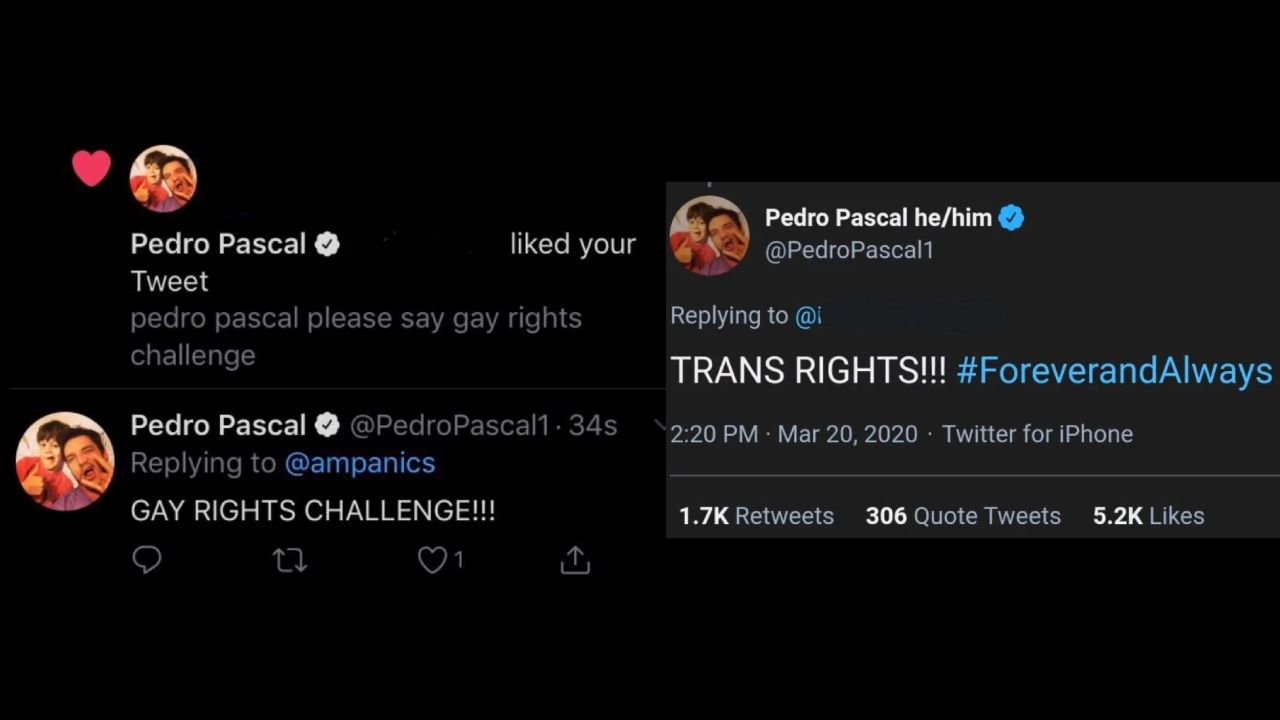Open more-options chevron on the 34s reply
The height and width of the screenshot is (720, 1280).
click(659, 425)
